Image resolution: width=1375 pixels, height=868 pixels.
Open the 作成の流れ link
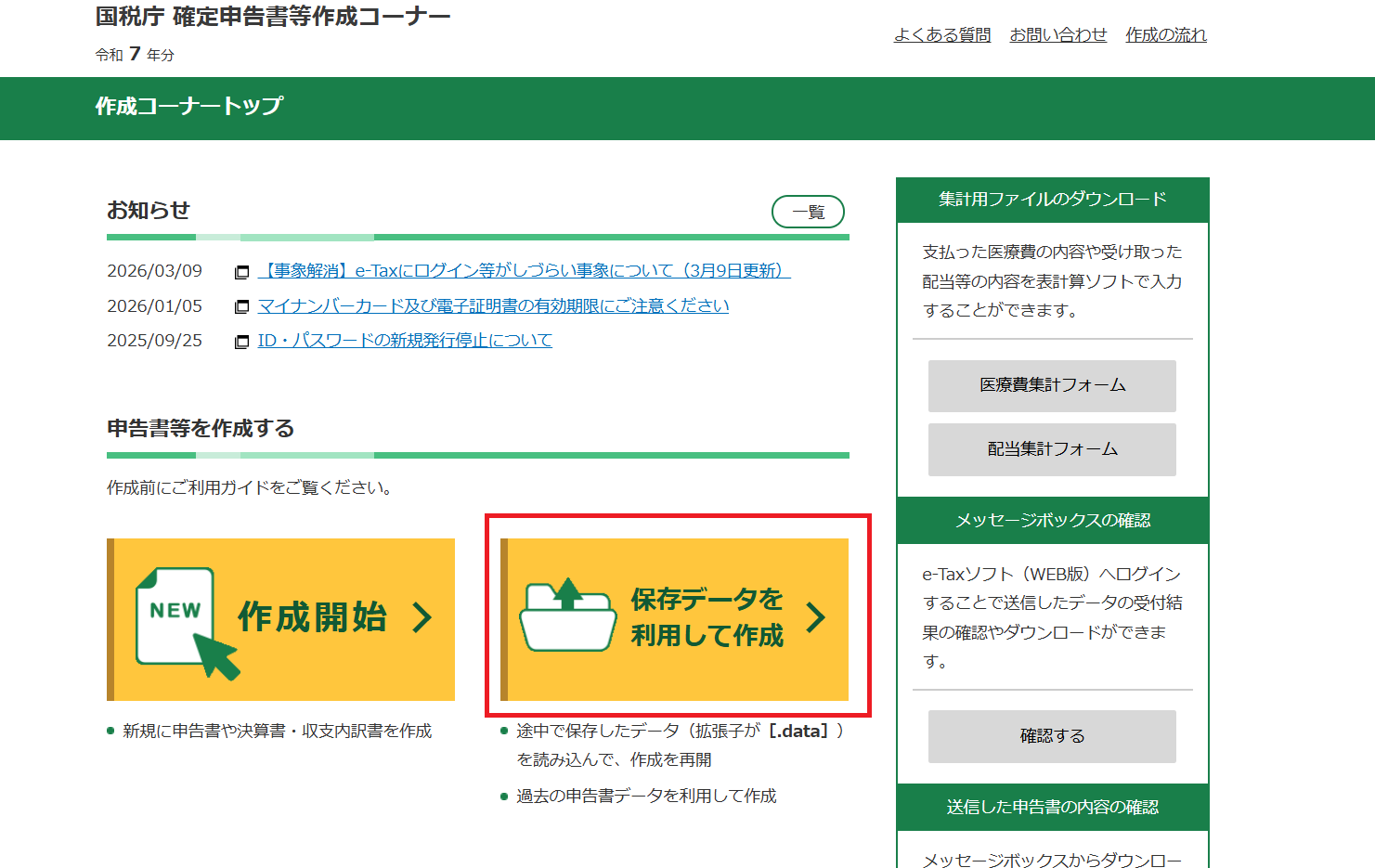[1165, 35]
